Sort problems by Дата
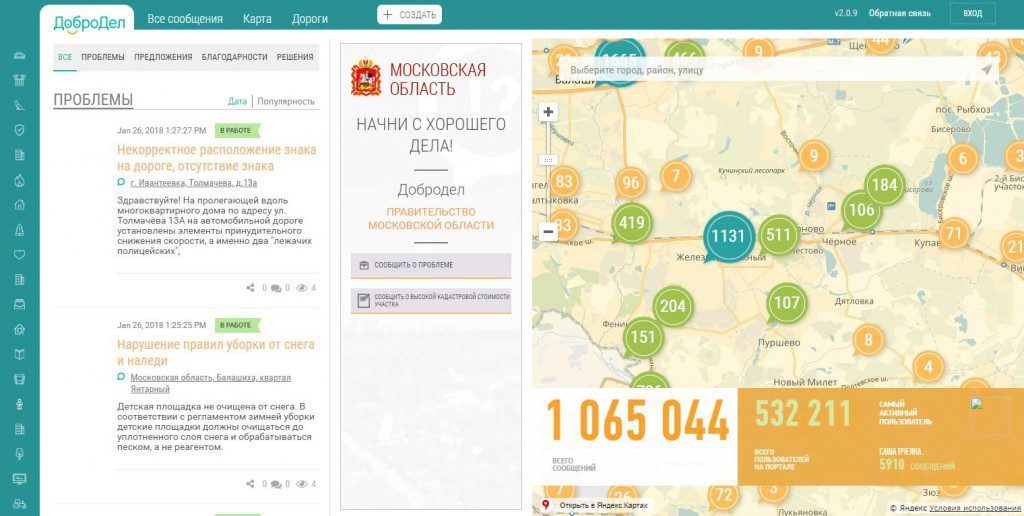 pyautogui.click(x=237, y=101)
